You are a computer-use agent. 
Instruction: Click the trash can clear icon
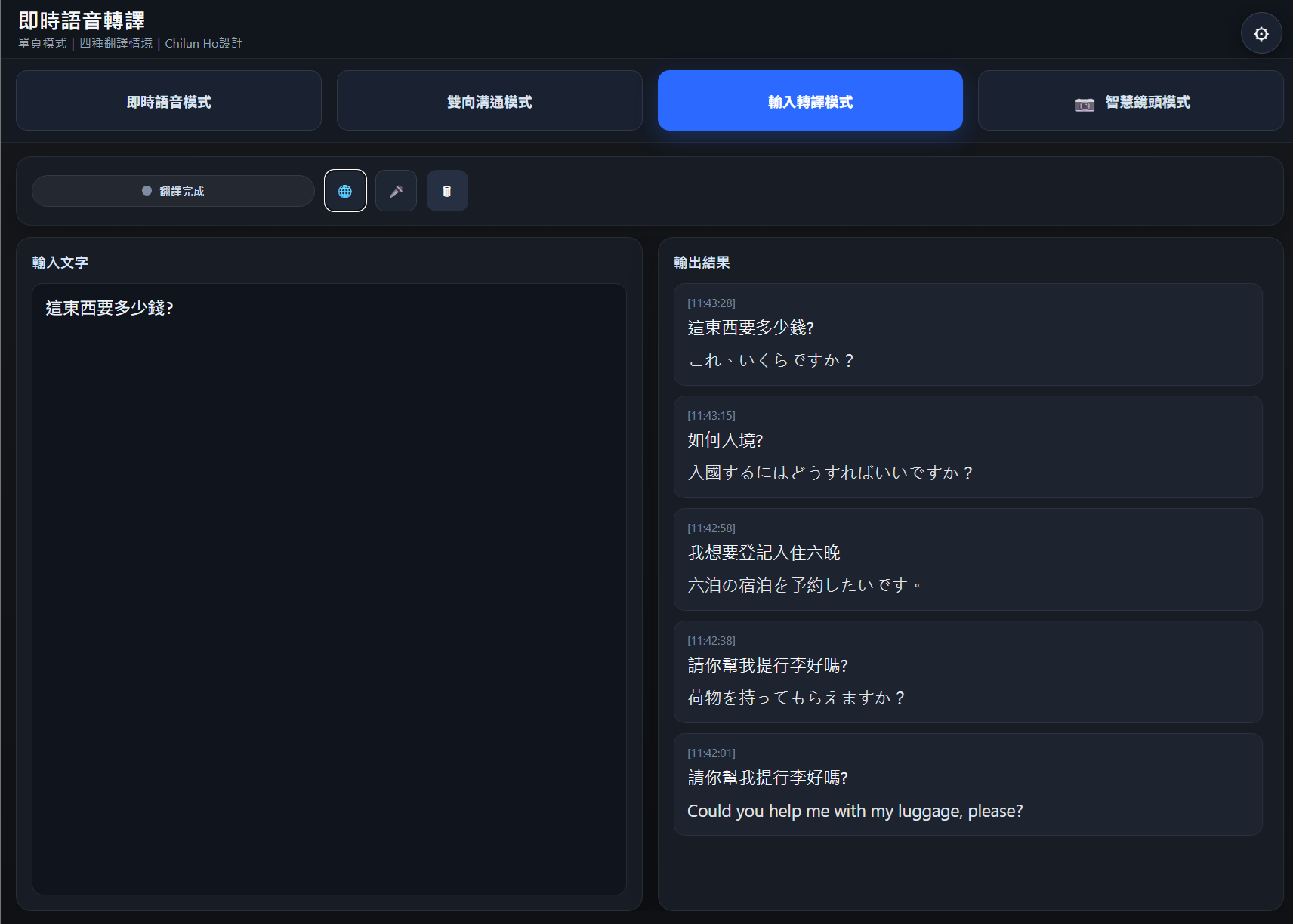coord(447,191)
